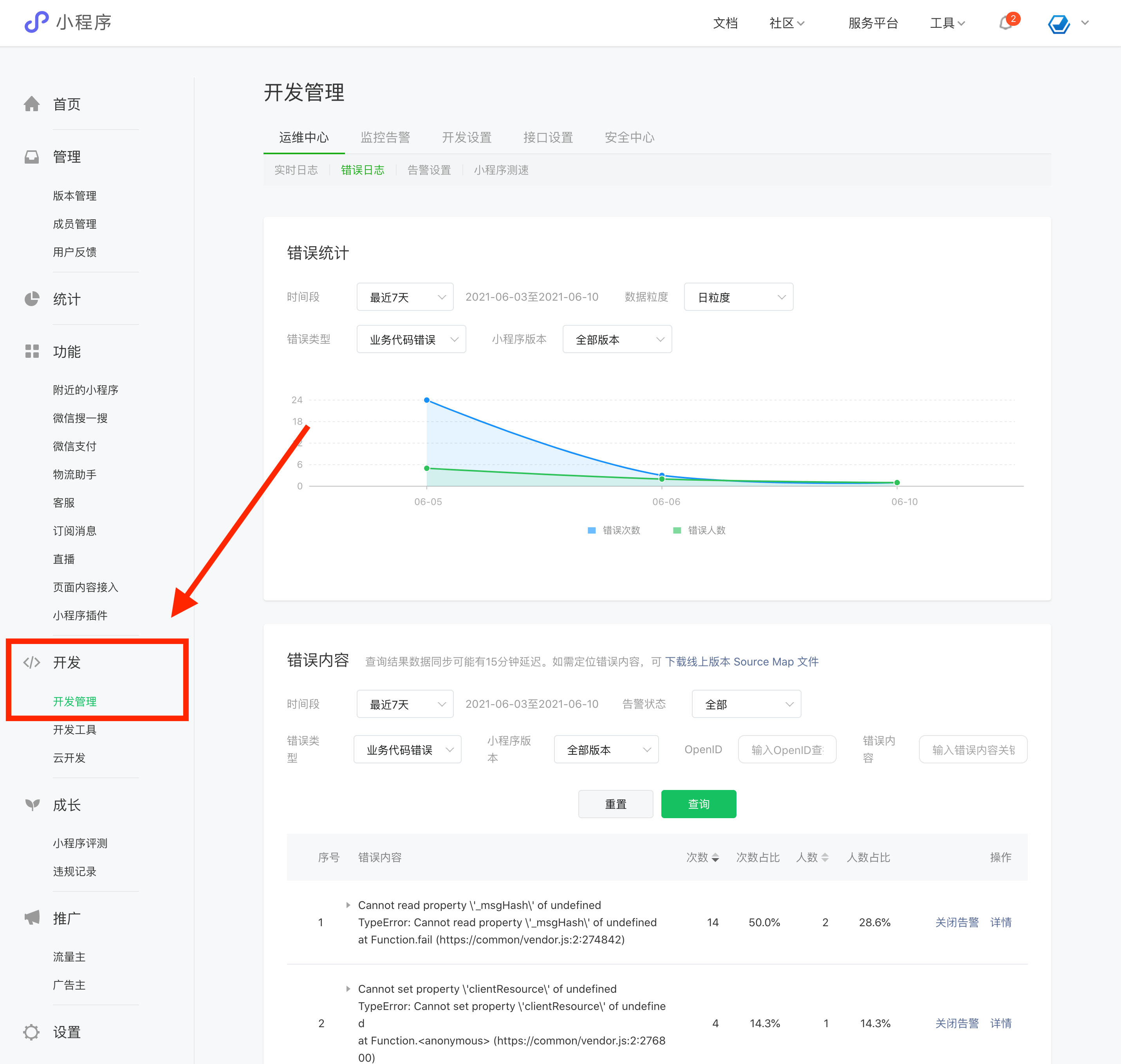Click the 设置 gear icon
Image resolution: width=1121 pixels, height=1064 pixels.
(32, 1032)
